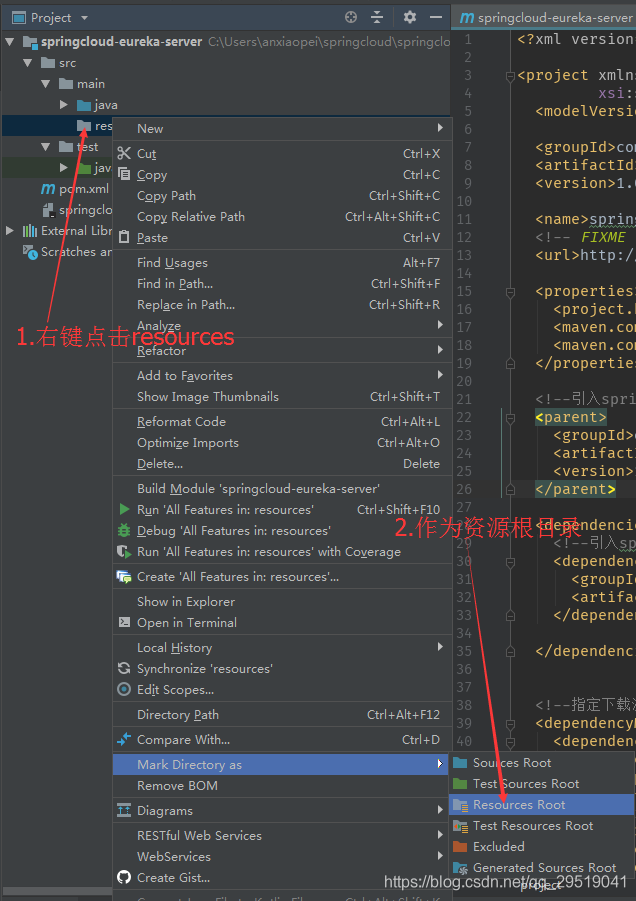Click the Open in Terminal icon
The height and width of the screenshot is (901, 636).
pos(124,622)
